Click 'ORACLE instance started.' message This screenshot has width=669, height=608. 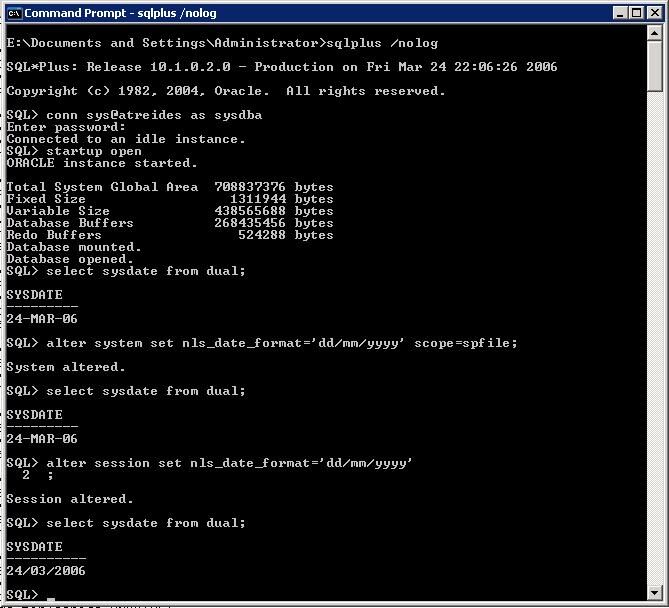tap(102, 163)
